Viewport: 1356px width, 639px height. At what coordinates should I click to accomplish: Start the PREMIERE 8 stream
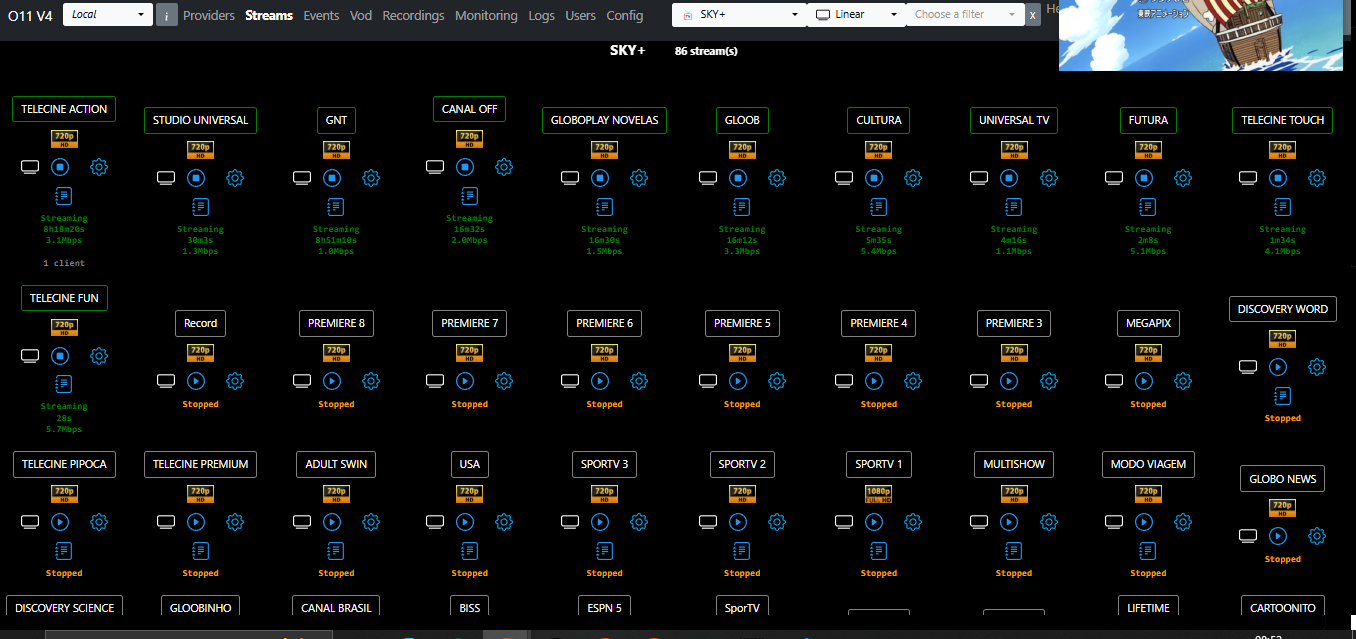[x=332, y=381]
